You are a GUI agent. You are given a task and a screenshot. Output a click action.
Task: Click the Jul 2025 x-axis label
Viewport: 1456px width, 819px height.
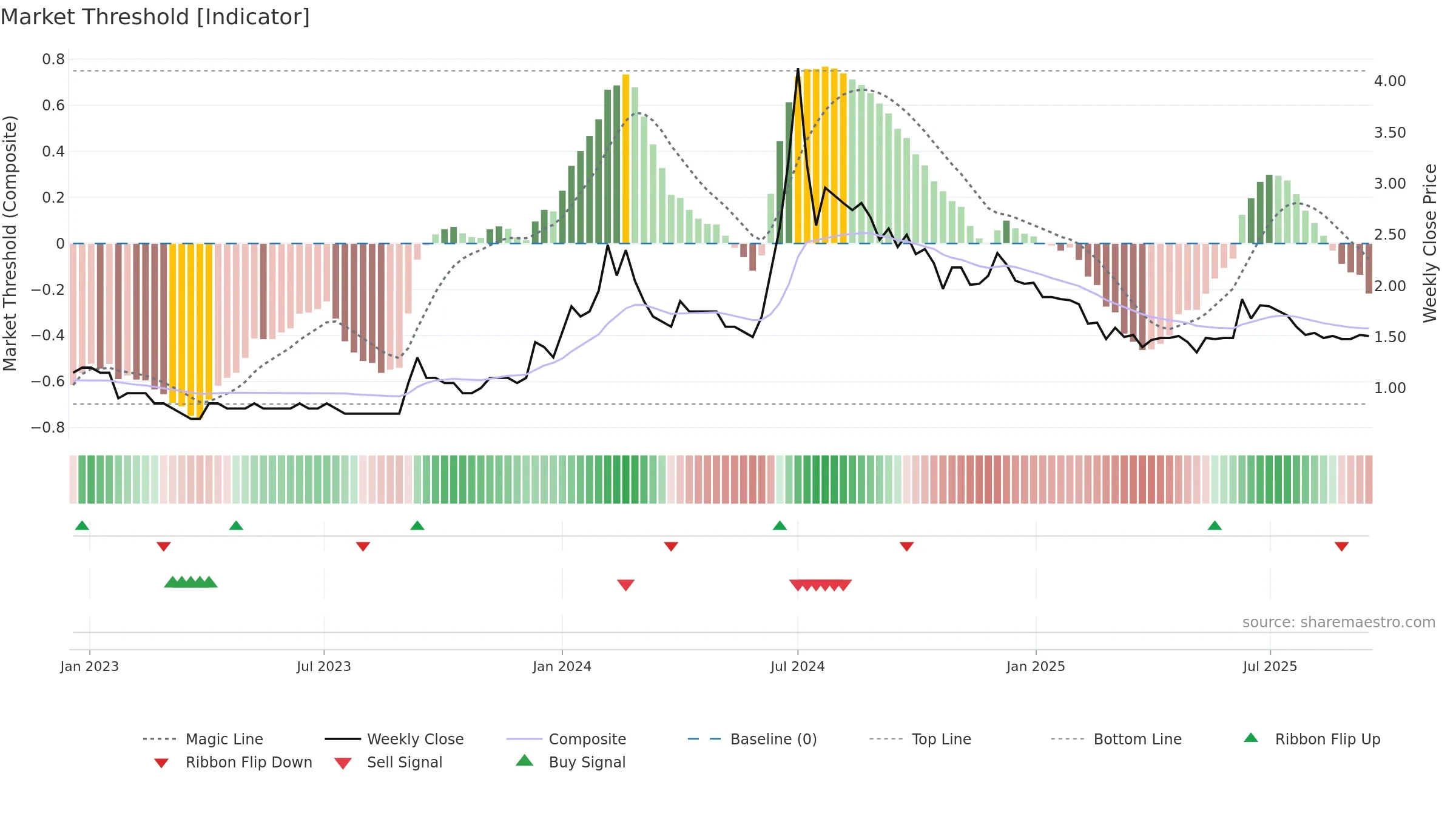click(x=1270, y=666)
